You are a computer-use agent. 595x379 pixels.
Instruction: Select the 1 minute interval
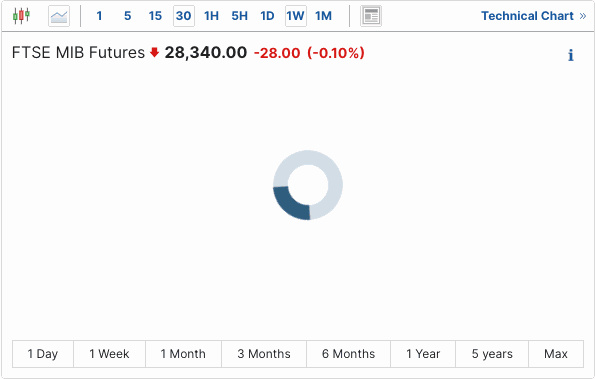99,16
